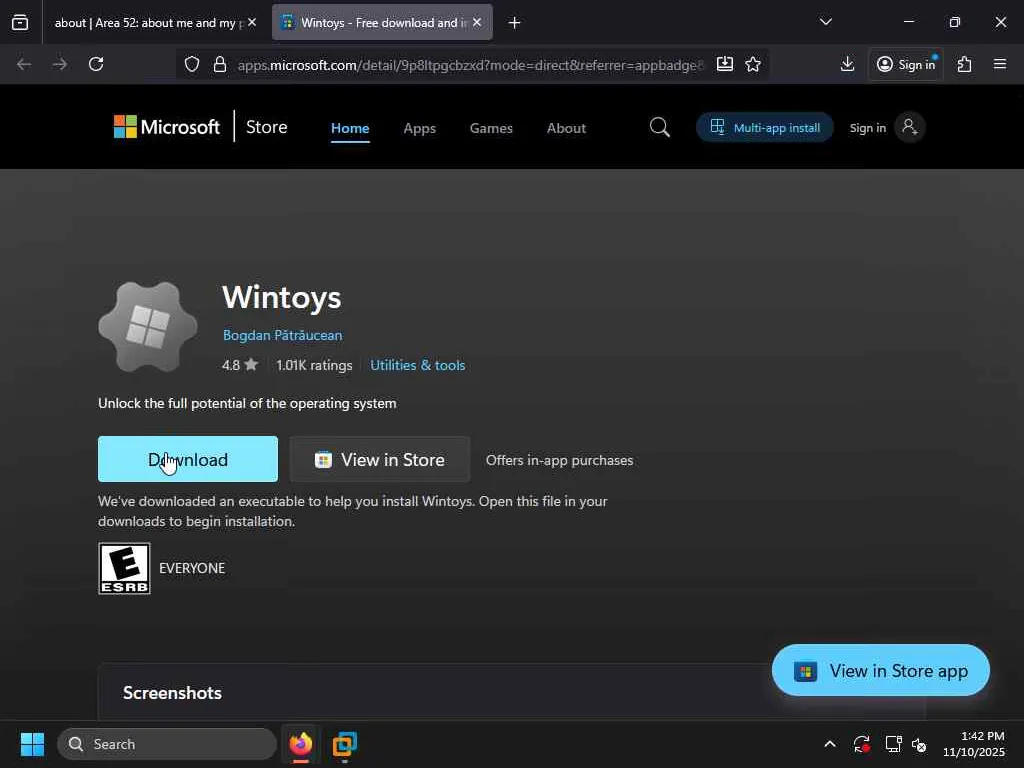Image resolution: width=1024 pixels, height=768 pixels.
Task: Open the Windows Start menu
Action: [x=32, y=744]
